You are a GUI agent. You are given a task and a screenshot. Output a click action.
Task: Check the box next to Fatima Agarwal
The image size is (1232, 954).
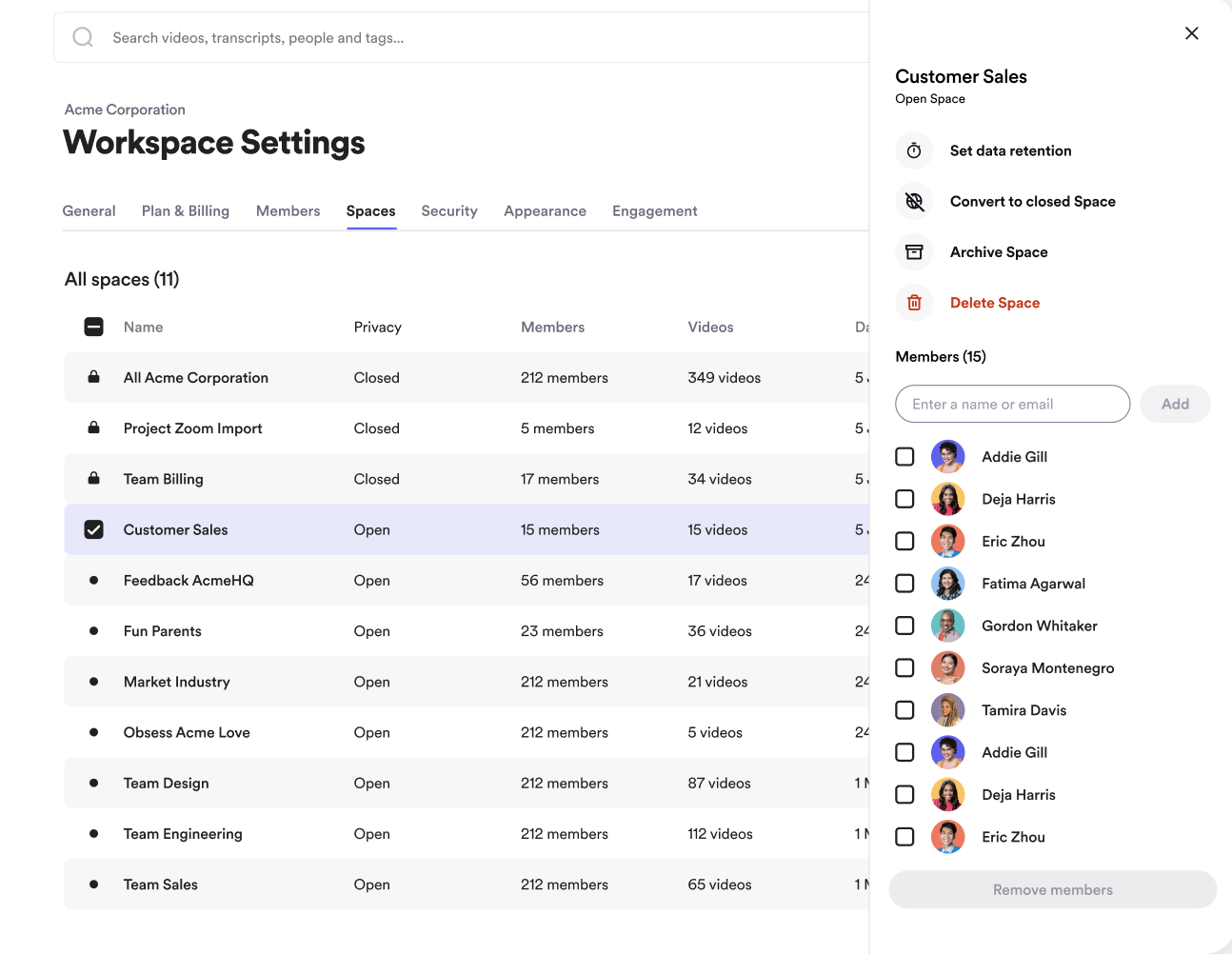click(x=904, y=584)
